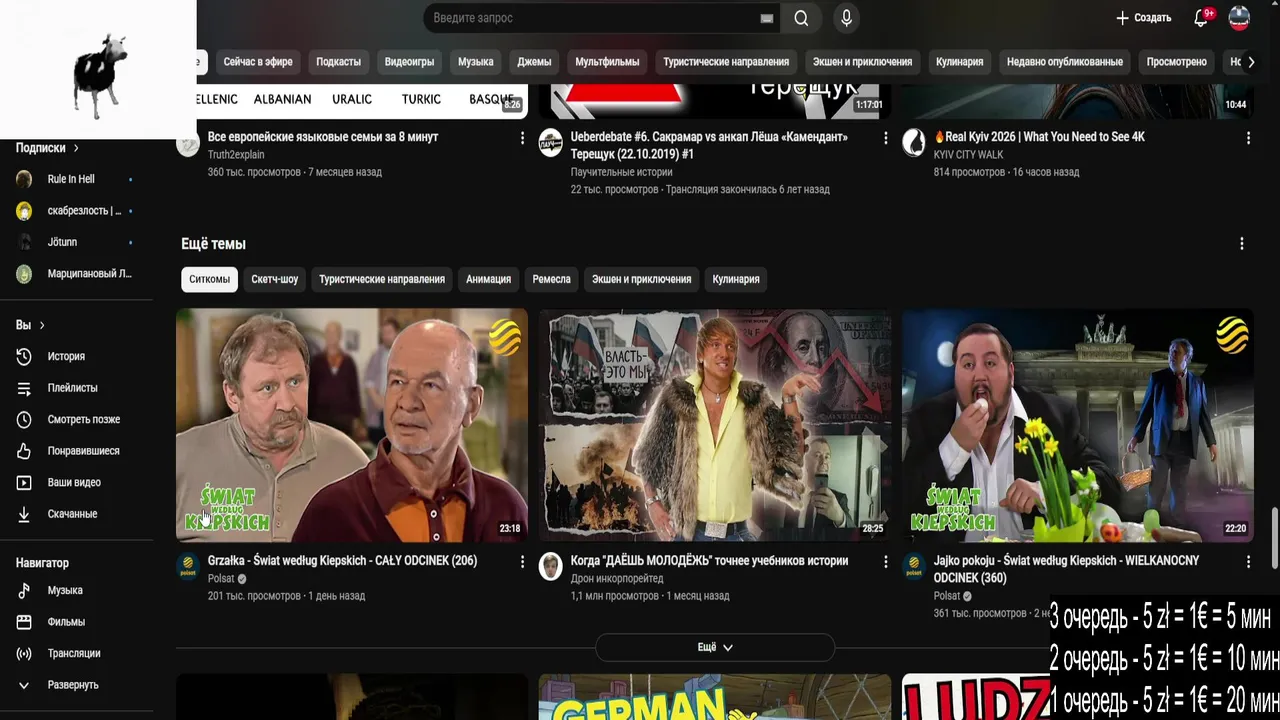This screenshot has height=720, width=1280.
Task: Select top Кулинария chip
Action: [x=959, y=62]
